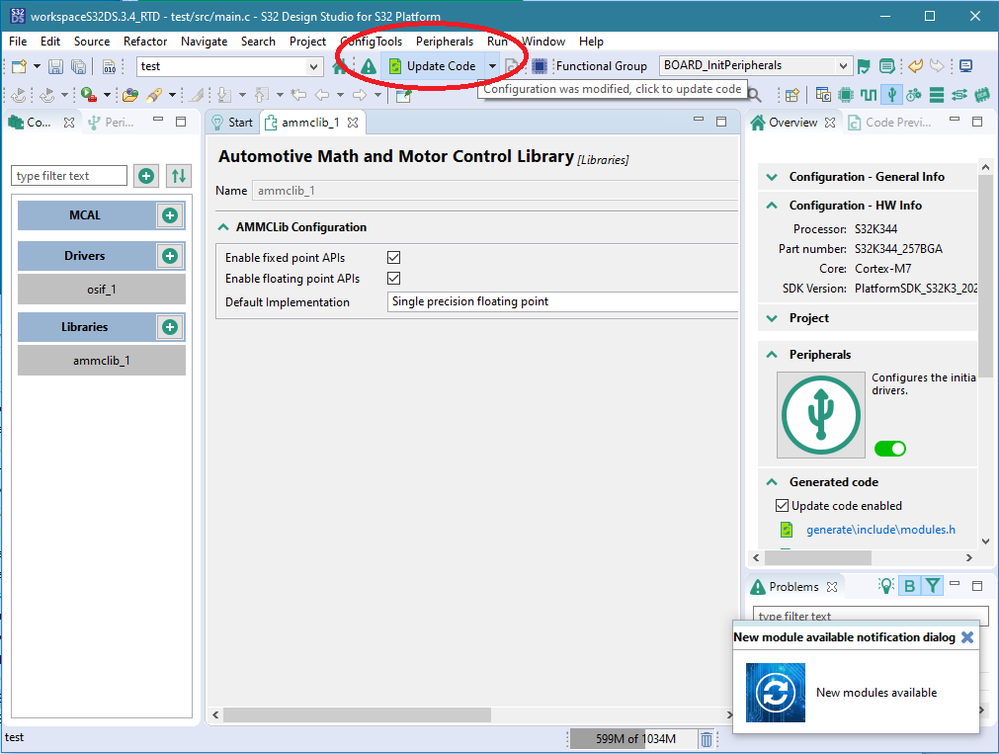The width and height of the screenshot is (999, 754).
Task: Click the green arrows tool icon
Action: (959, 96)
